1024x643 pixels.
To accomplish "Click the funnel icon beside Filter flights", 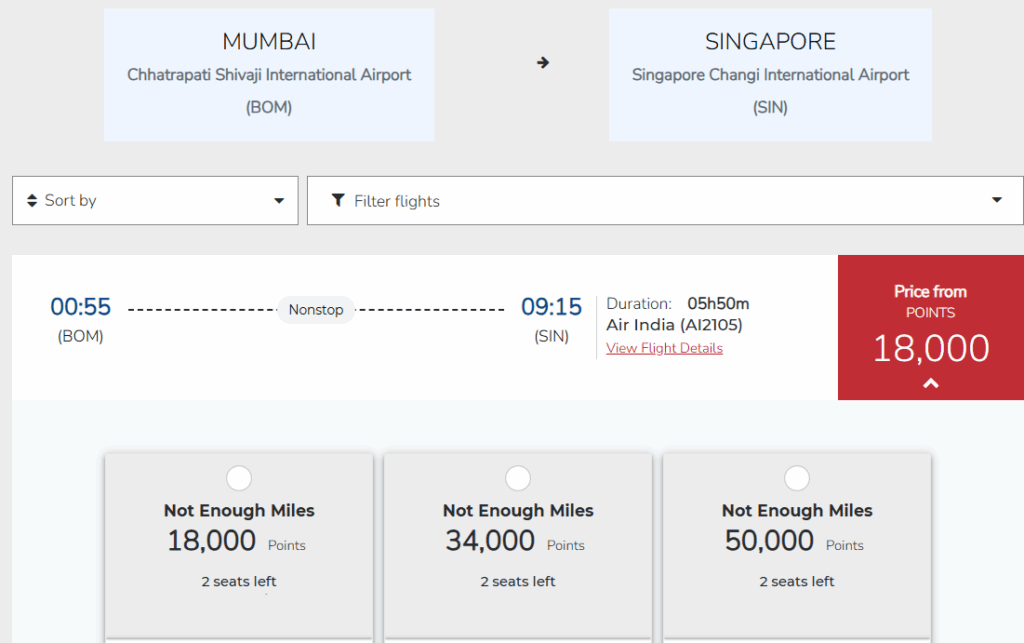I will [x=338, y=201].
